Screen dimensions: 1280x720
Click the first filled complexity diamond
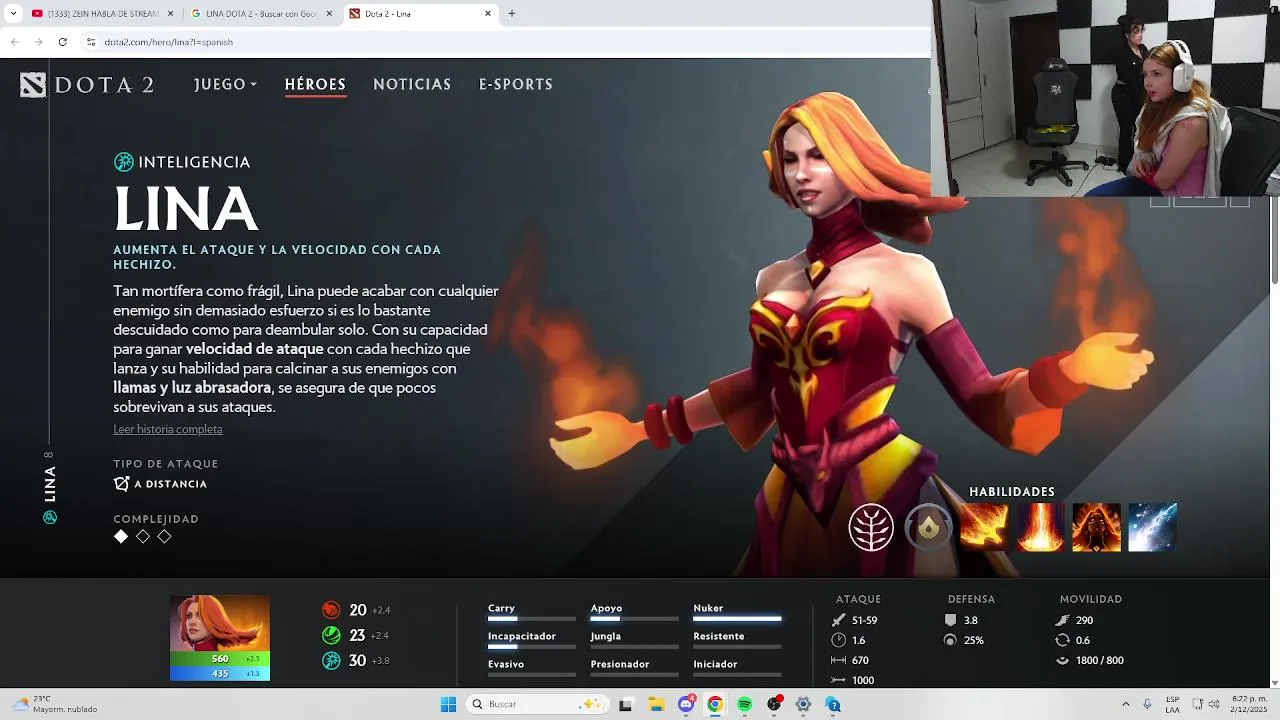(121, 537)
